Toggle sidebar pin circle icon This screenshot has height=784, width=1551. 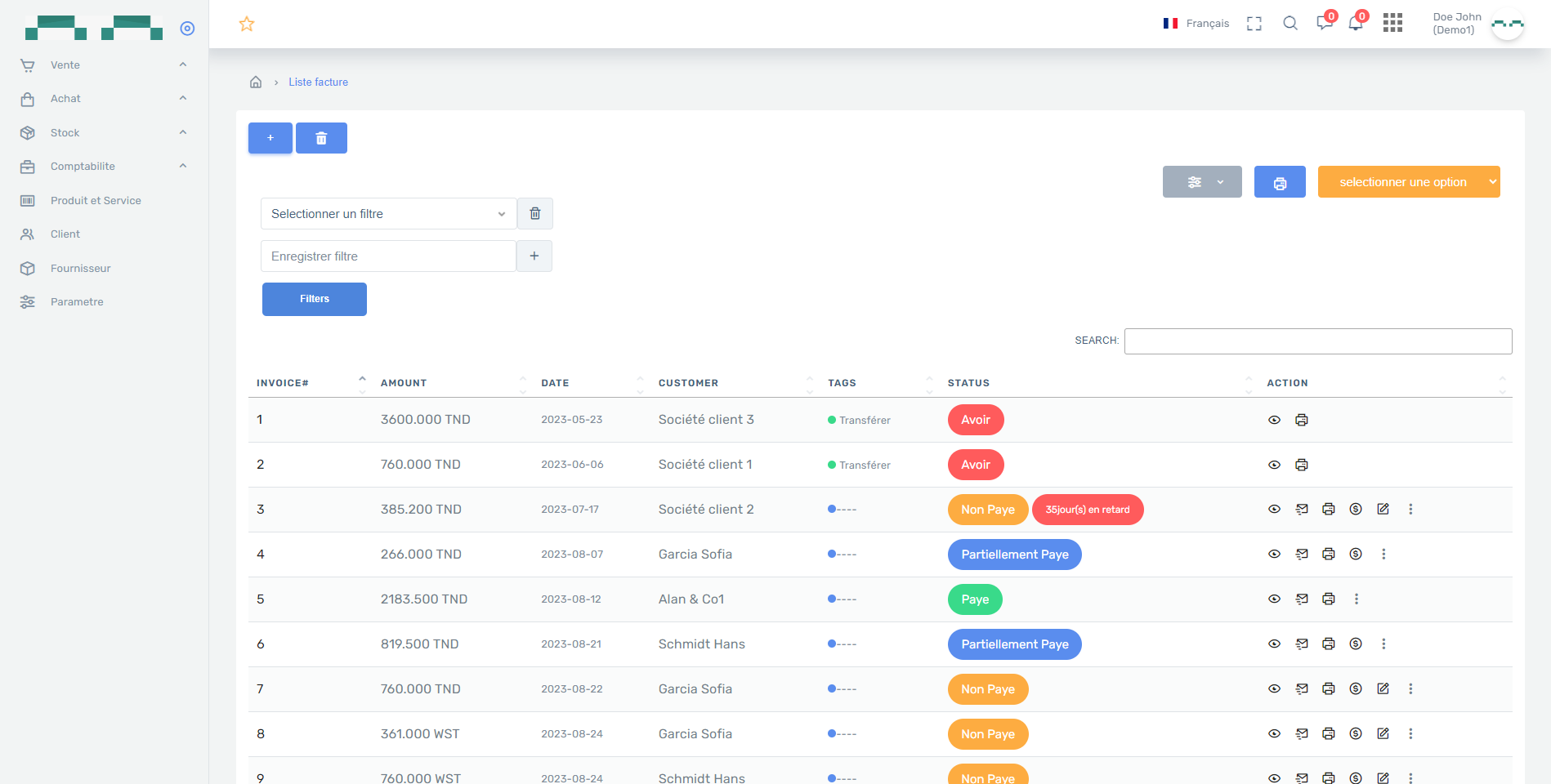click(187, 29)
